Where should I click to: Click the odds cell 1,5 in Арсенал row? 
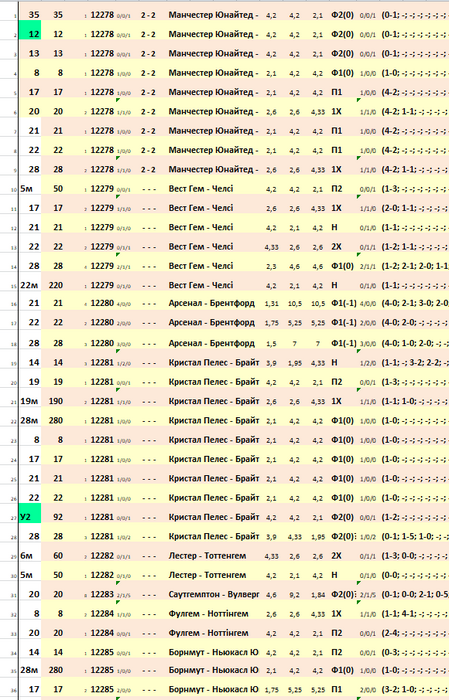pos(271,344)
